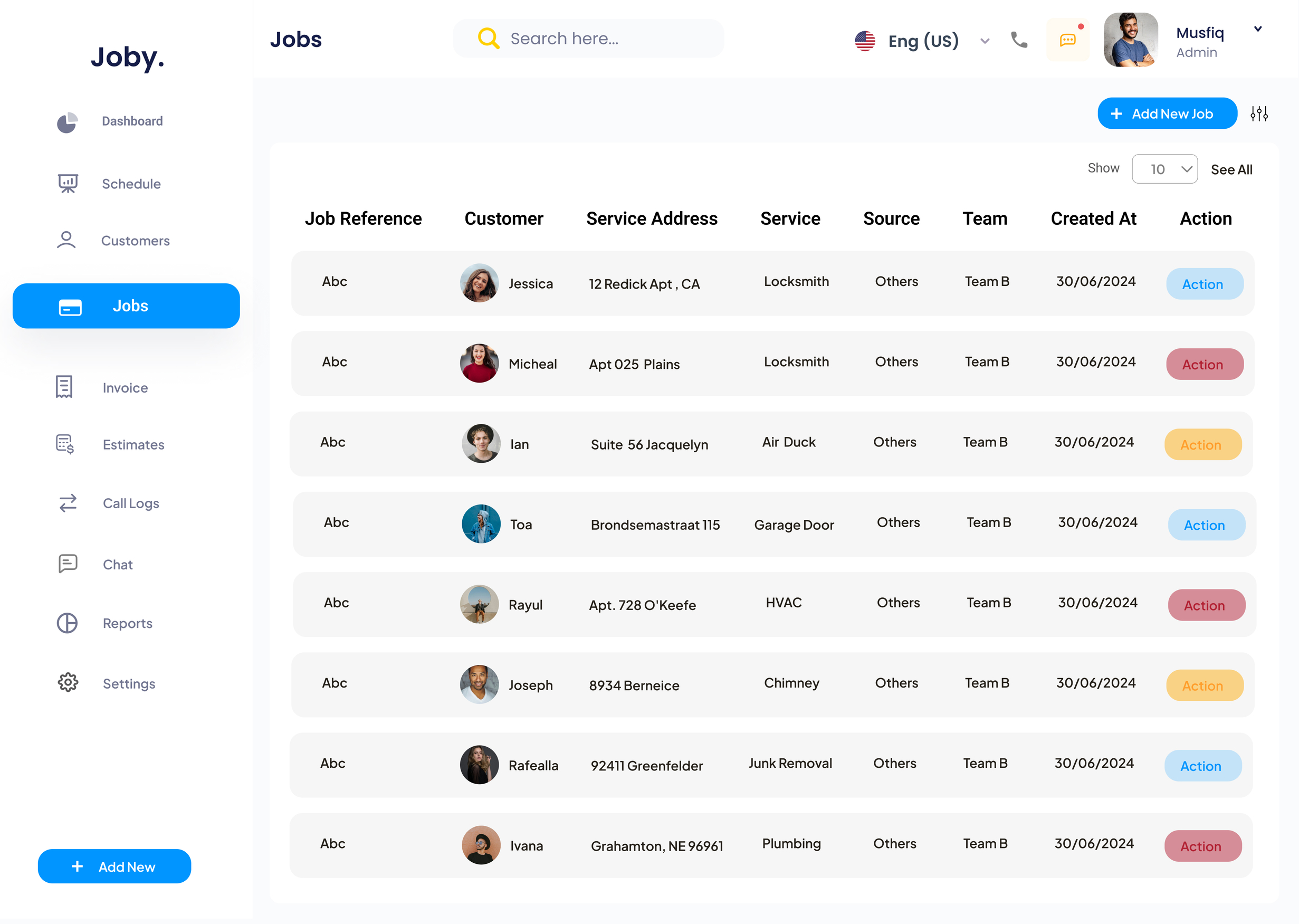This screenshot has height=924, width=1299.
Task: Click the Service Address column header
Action: (x=652, y=218)
